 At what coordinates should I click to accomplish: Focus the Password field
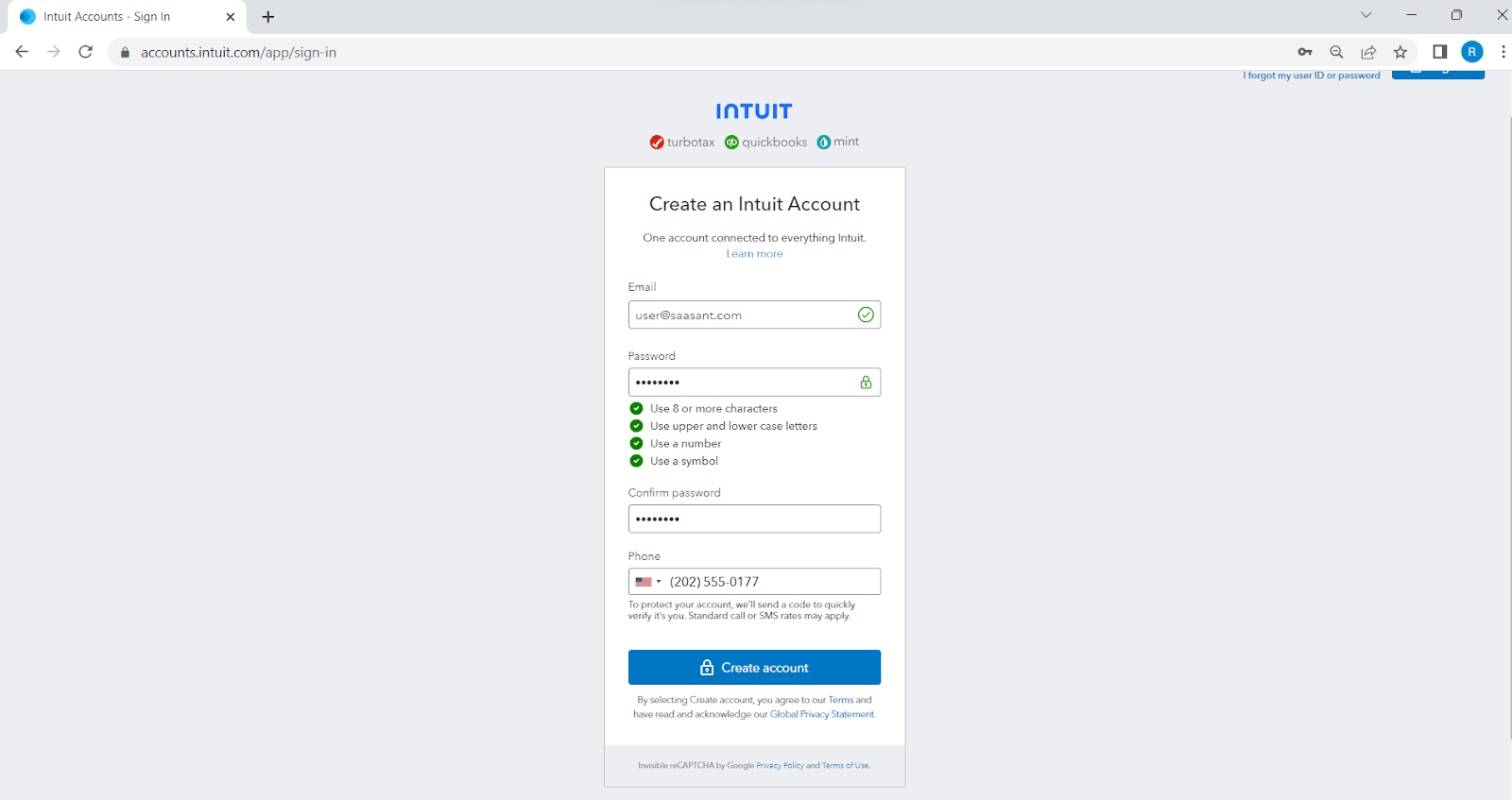pyautogui.click(x=754, y=382)
